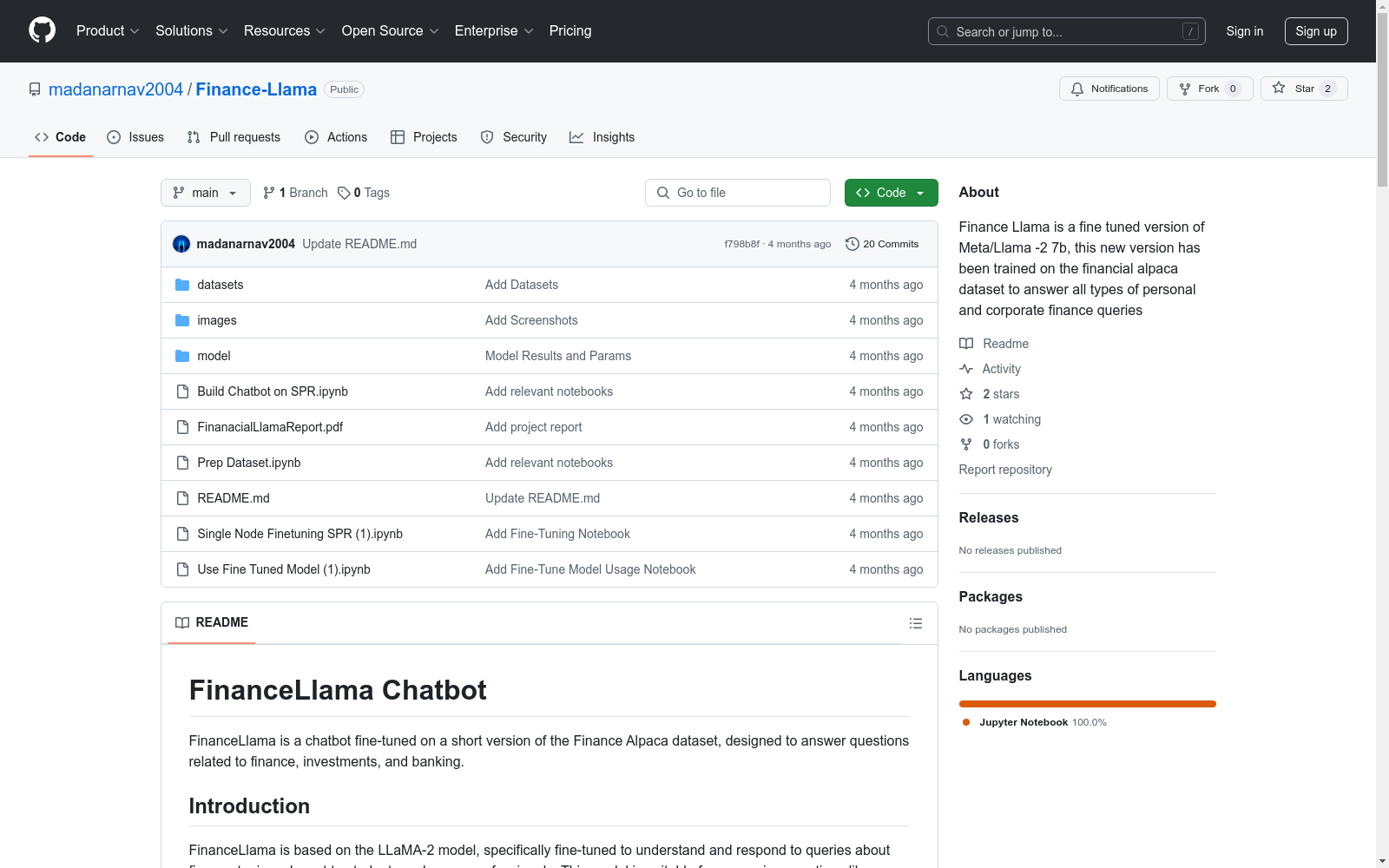Open the Packages section heading link
This screenshot has width=1389, height=868.
click(991, 596)
